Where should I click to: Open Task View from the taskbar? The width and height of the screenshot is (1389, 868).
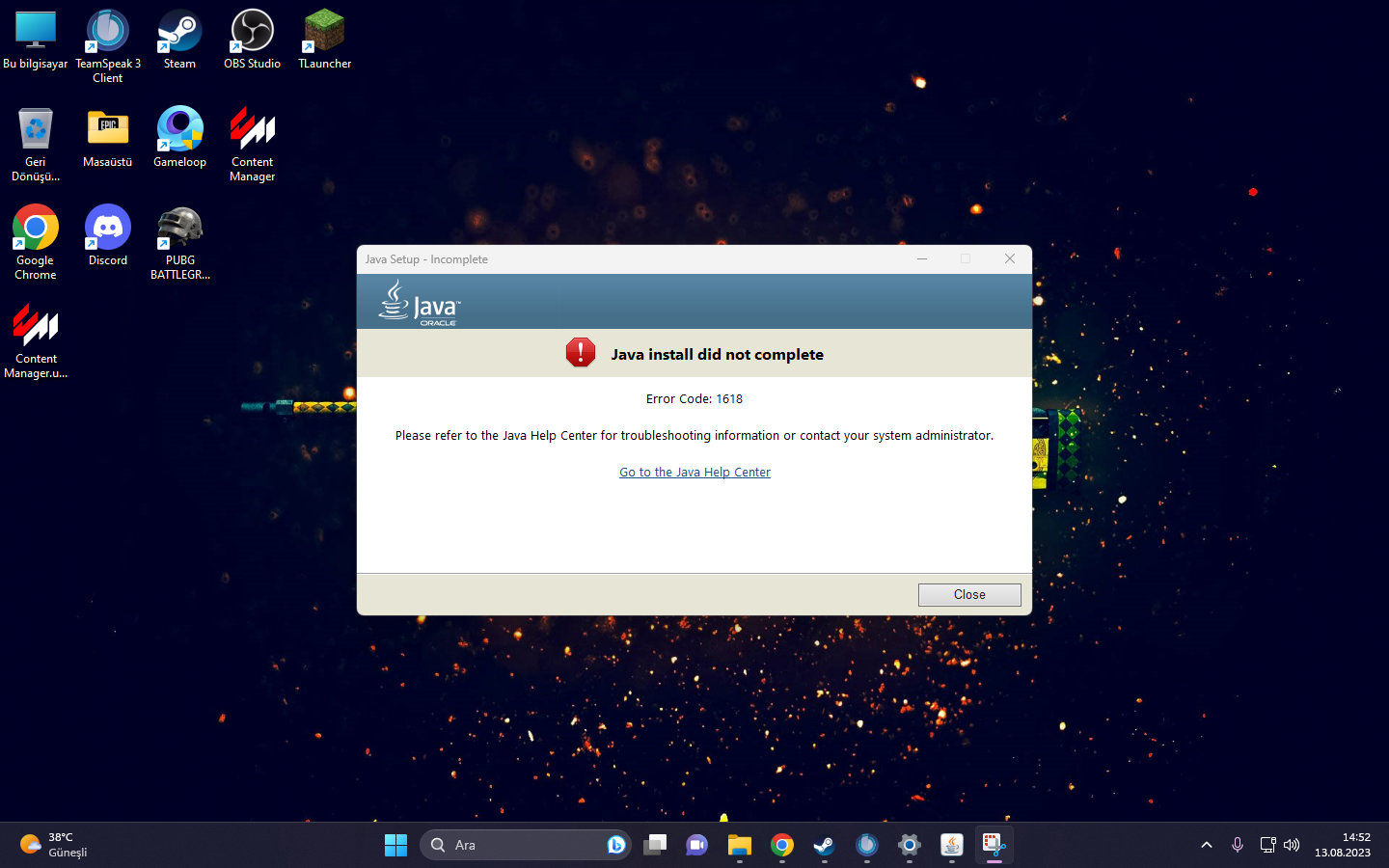pos(655,846)
